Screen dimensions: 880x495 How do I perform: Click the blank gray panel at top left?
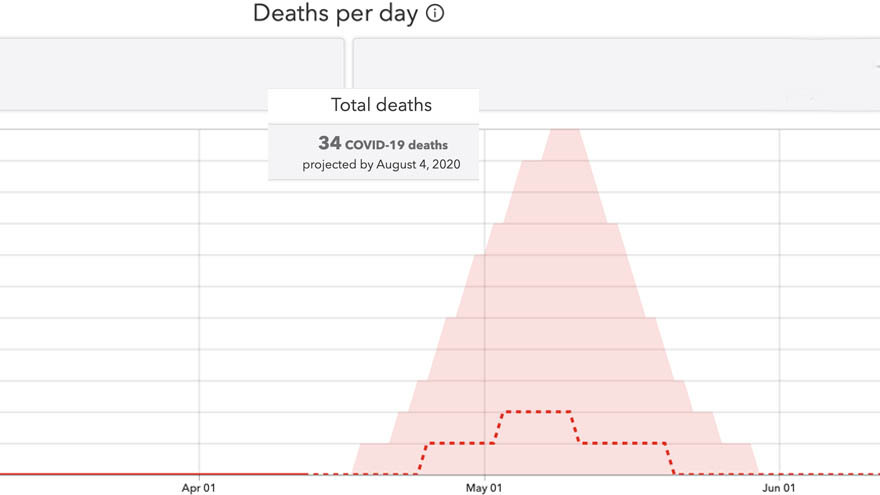(170, 73)
